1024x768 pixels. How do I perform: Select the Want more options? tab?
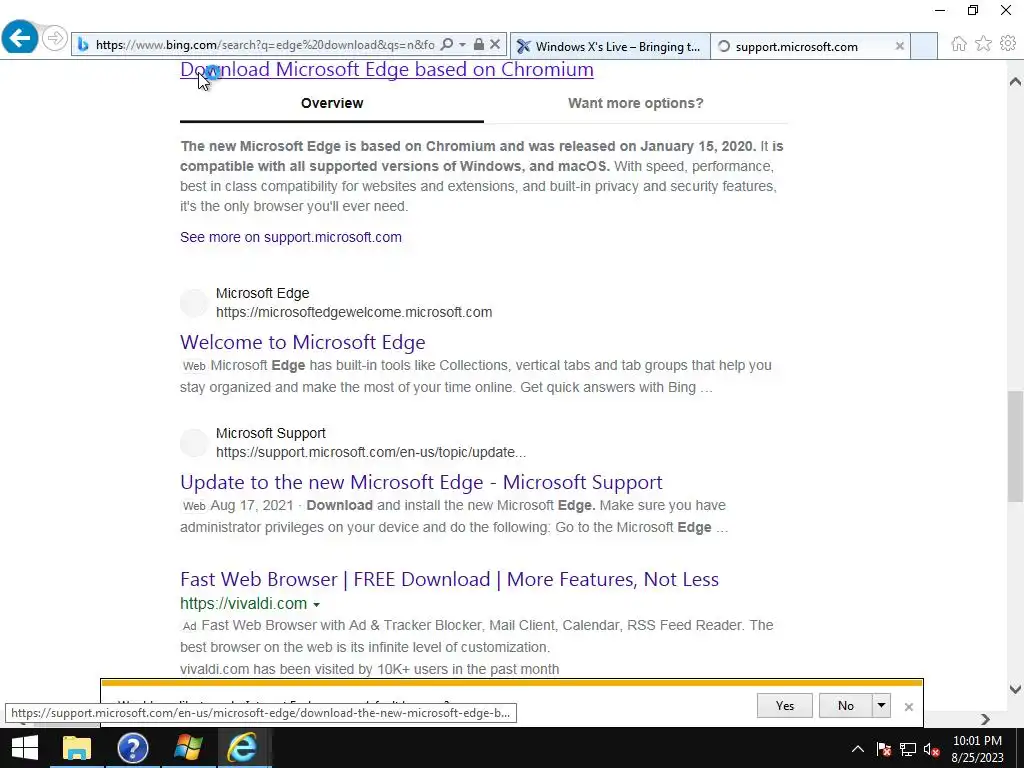click(635, 103)
